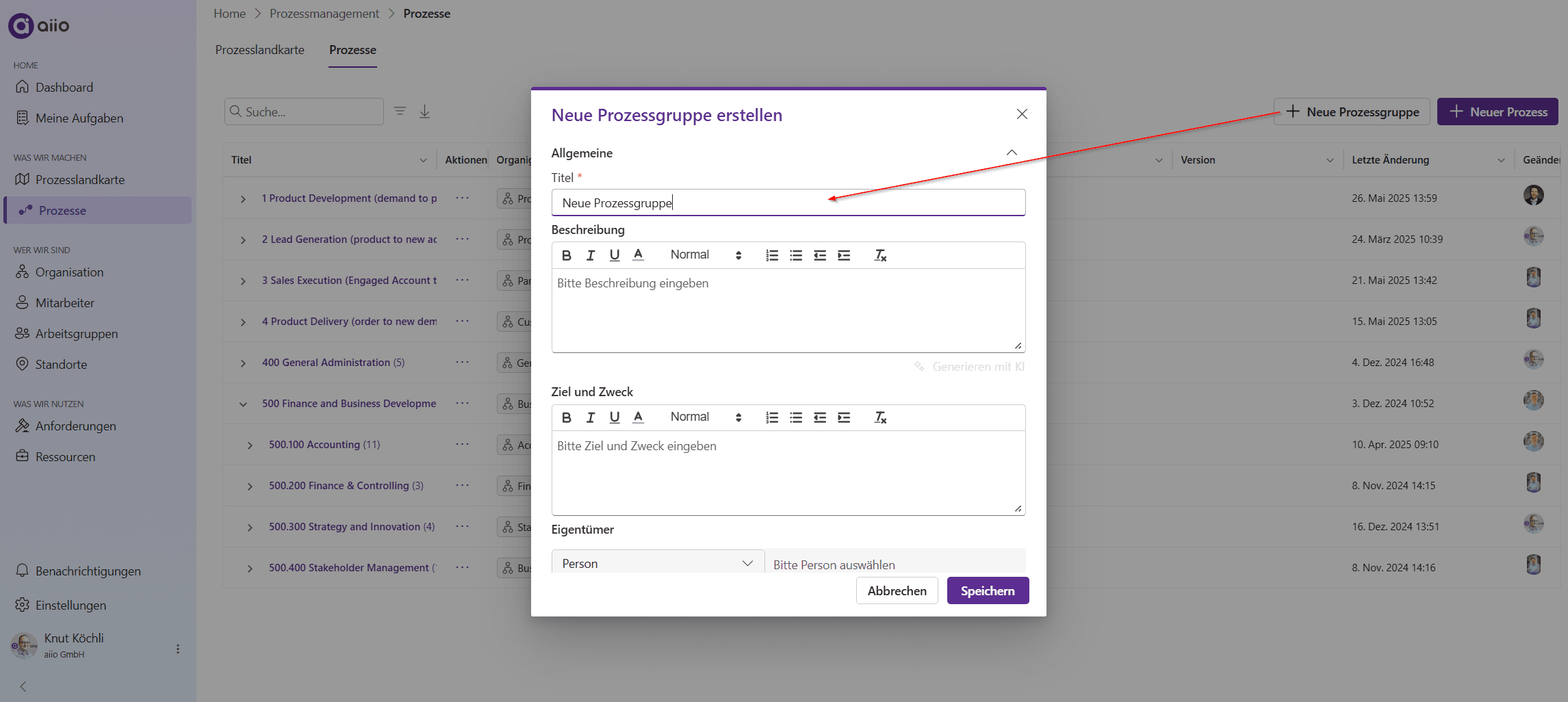Open Version column dropdown arrow
Viewport: 1568px width, 702px height.
[1330, 160]
